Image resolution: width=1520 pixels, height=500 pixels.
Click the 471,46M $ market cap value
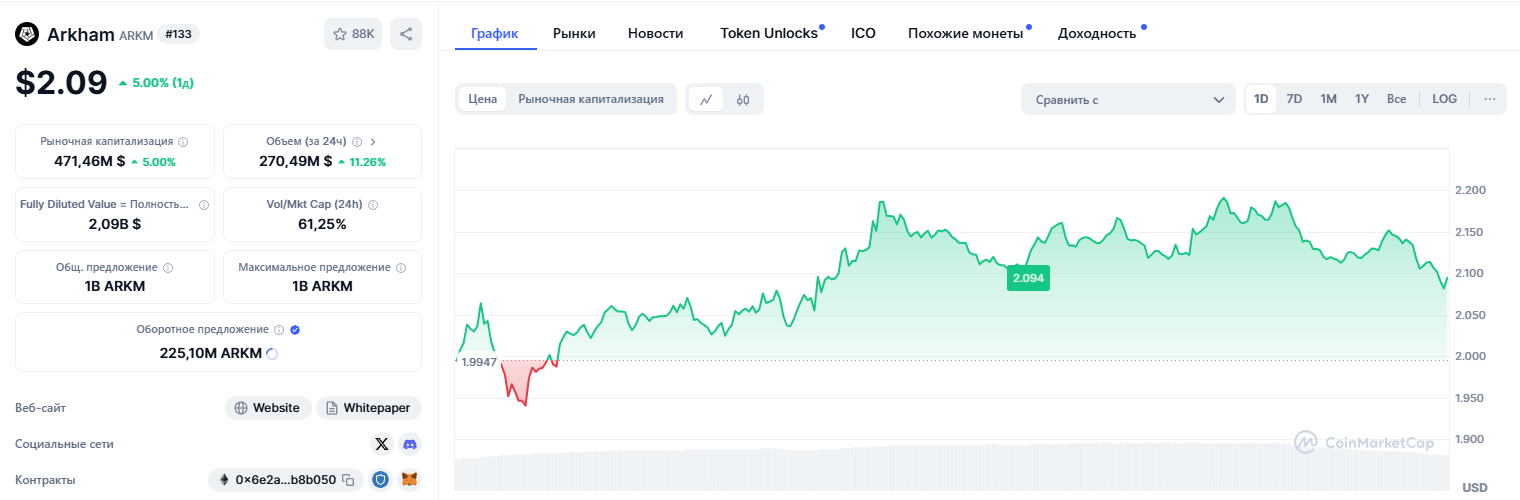point(89,161)
